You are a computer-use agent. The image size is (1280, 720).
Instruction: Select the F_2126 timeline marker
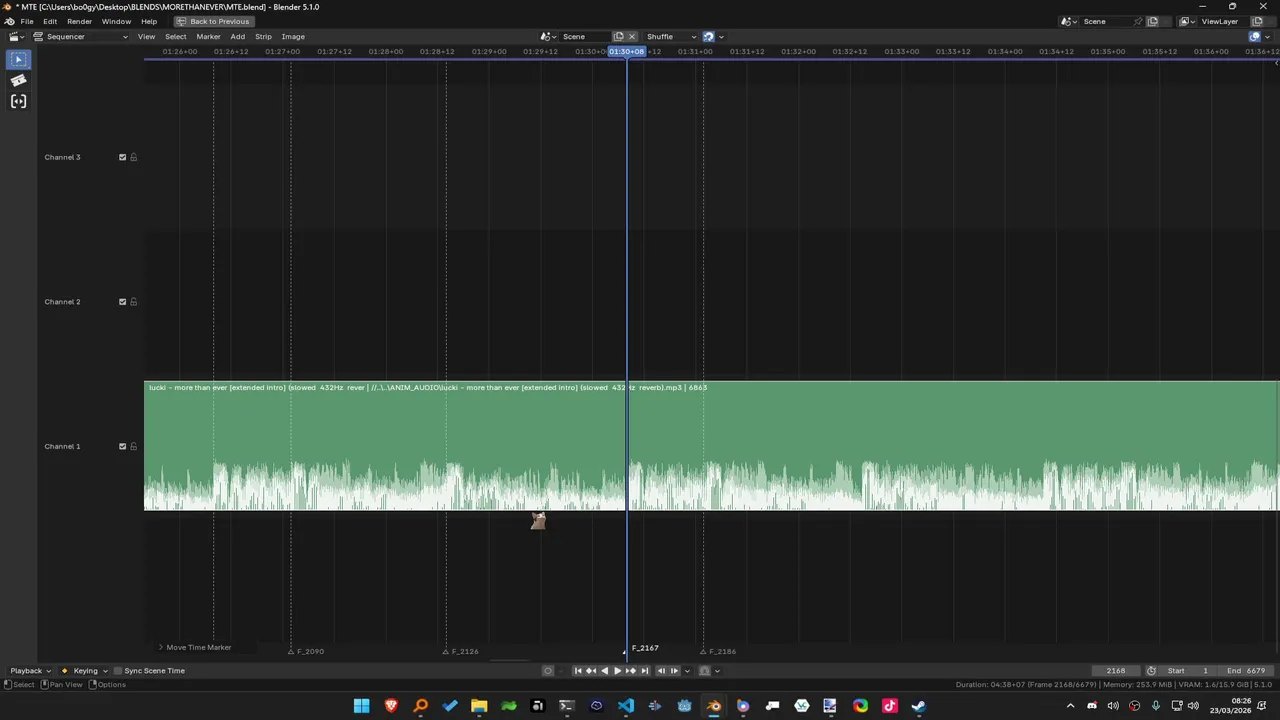[461, 651]
